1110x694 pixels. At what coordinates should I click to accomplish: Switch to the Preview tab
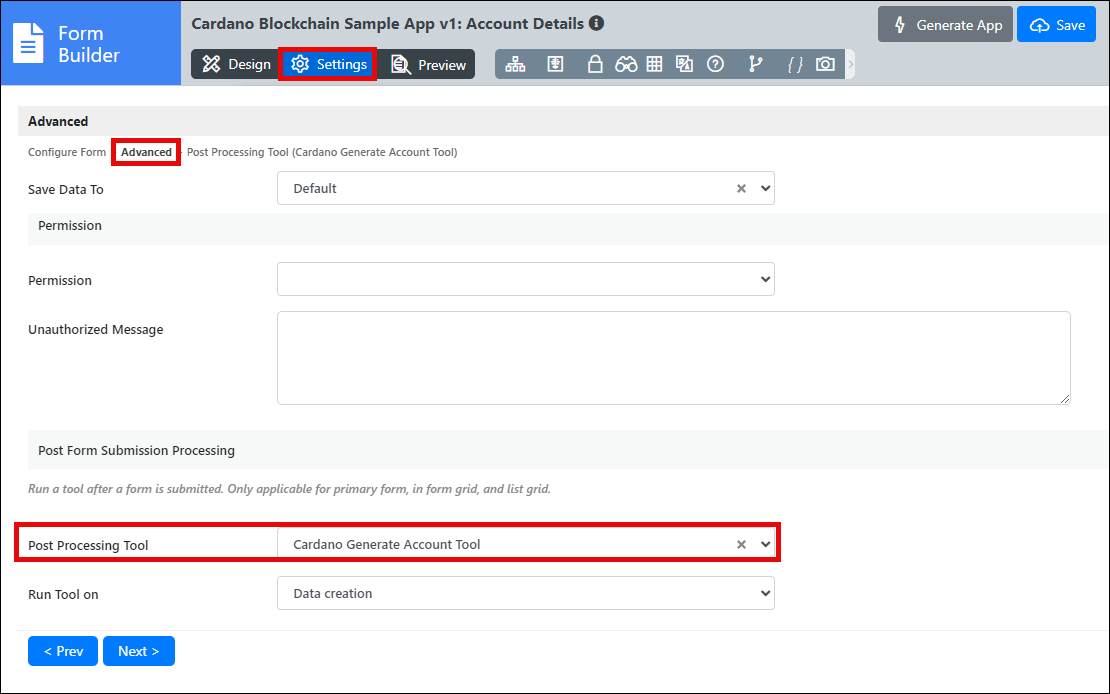(x=427, y=64)
